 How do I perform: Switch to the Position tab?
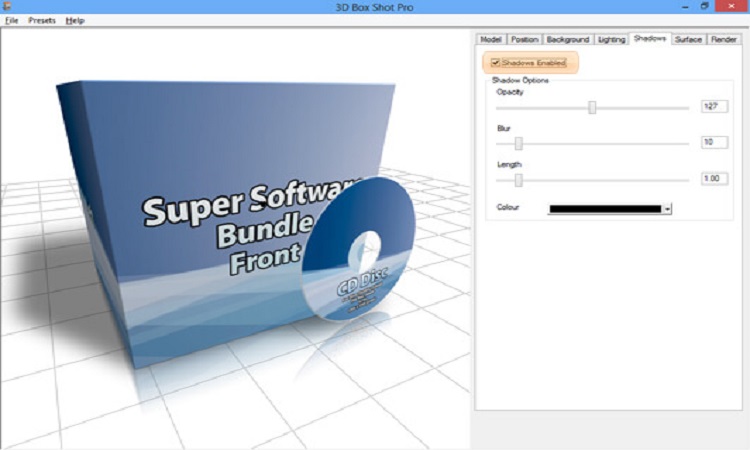(525, 39)
